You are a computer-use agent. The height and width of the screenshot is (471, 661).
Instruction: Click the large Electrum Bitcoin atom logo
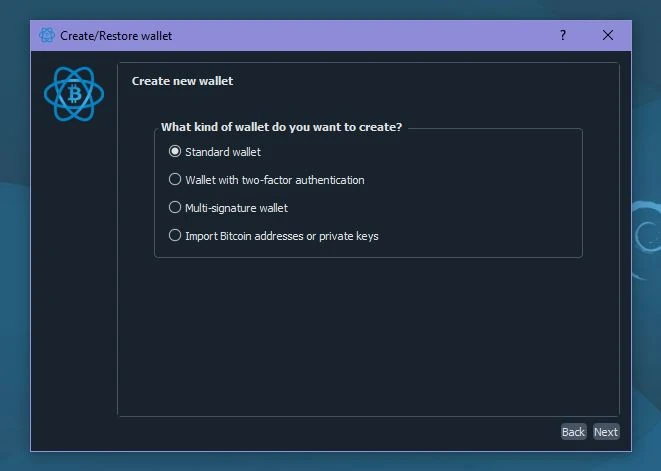[x=74, y=95]
